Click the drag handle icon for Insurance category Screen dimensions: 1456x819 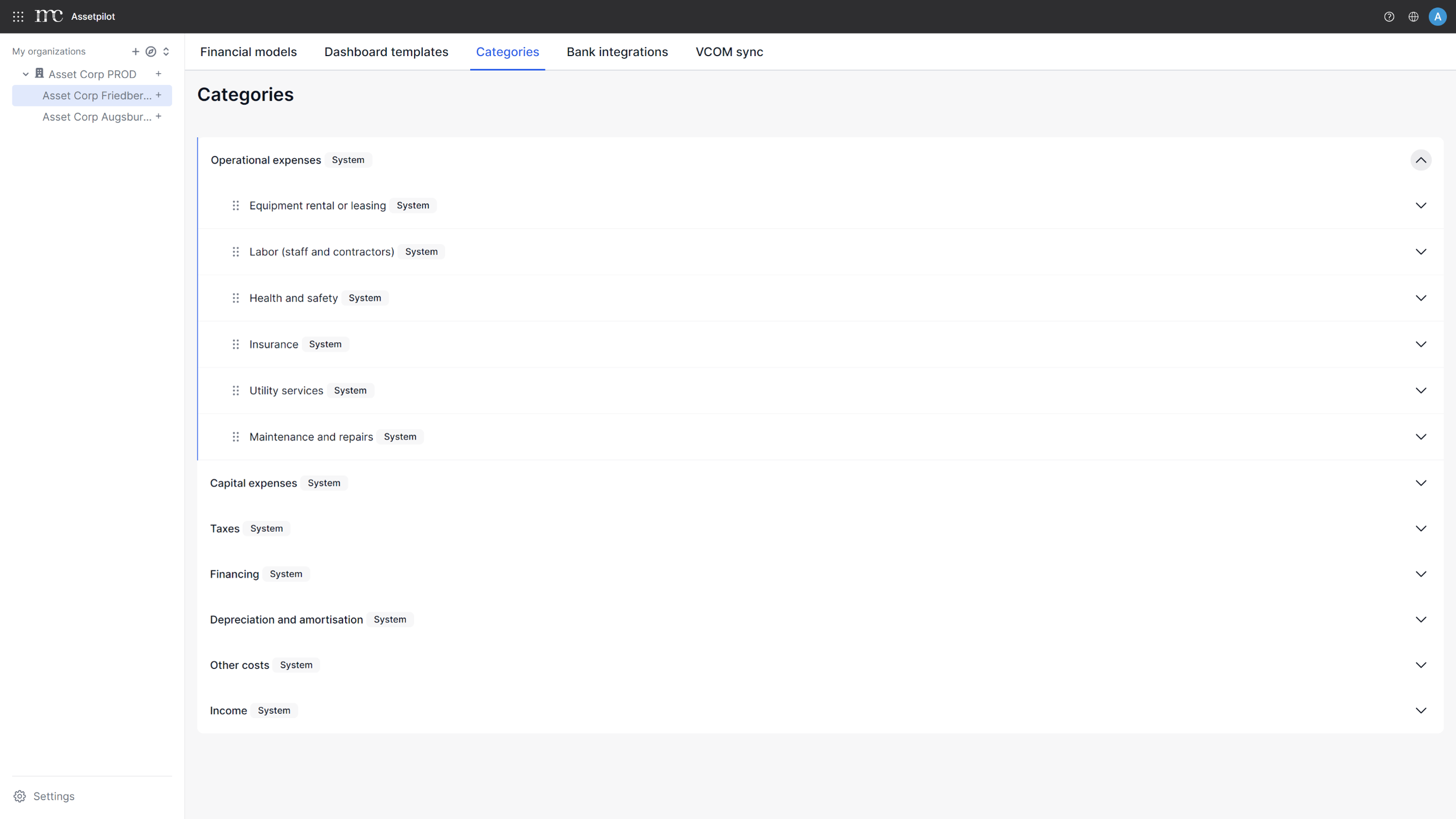tap(235, 344)
